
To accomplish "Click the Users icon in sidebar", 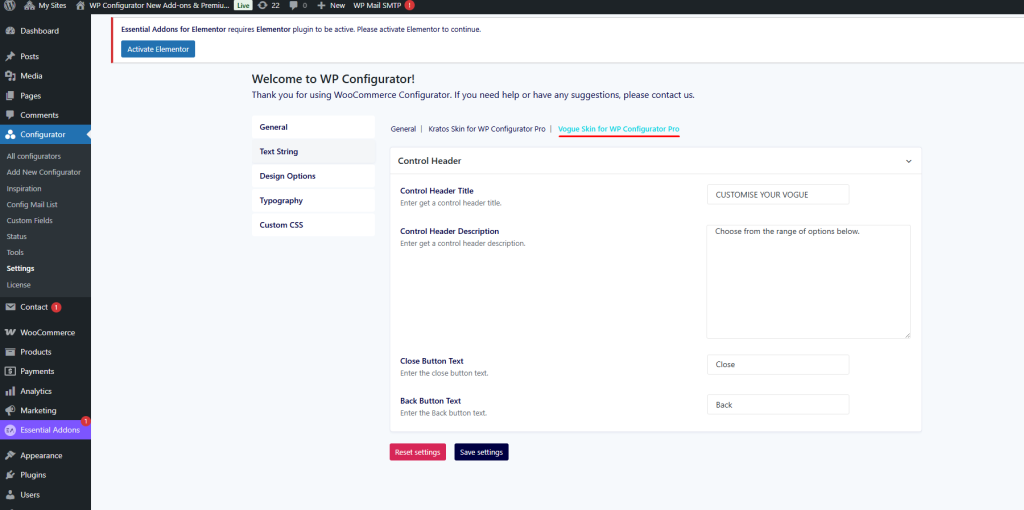I will 10,495.
